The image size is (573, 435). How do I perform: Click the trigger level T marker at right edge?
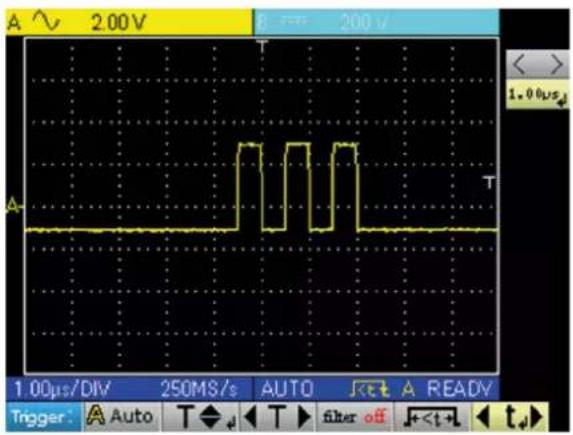click(489, 182)
